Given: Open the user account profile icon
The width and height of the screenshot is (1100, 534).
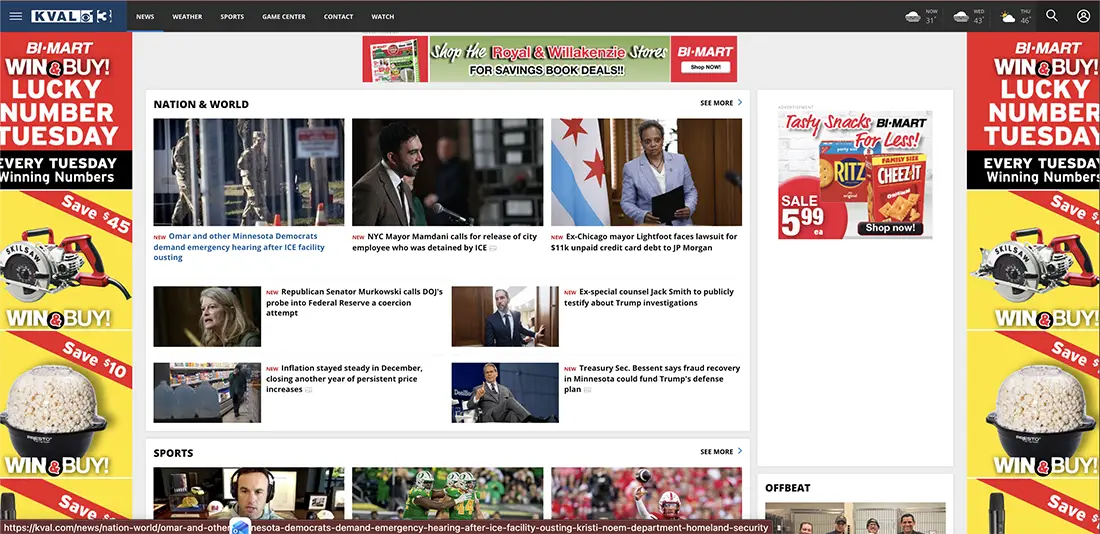Looking at the screenshot, I should coord(1083,16).
